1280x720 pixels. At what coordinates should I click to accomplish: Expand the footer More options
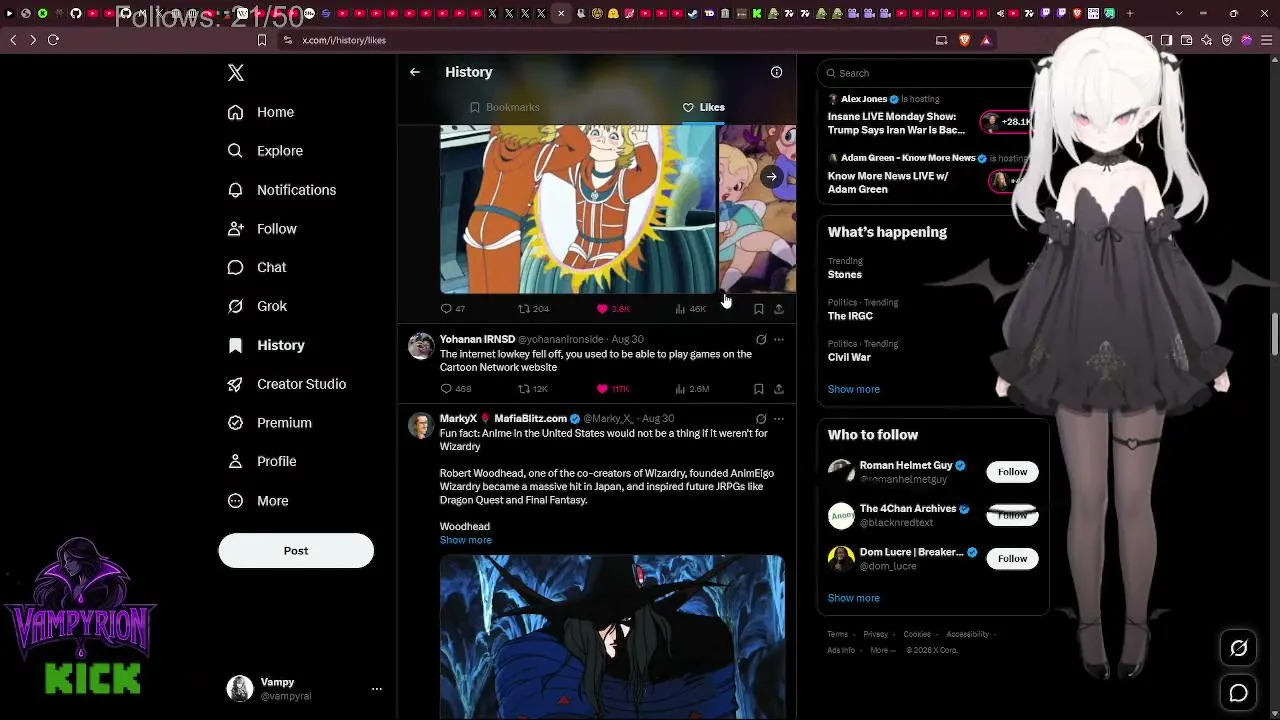(883, 650)
